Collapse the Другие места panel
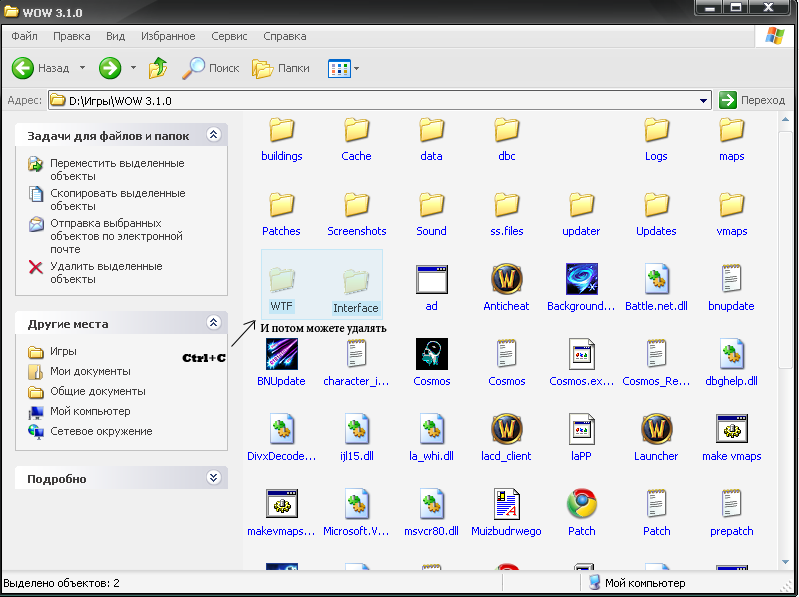Screen dimensions: 799x597 212,323
